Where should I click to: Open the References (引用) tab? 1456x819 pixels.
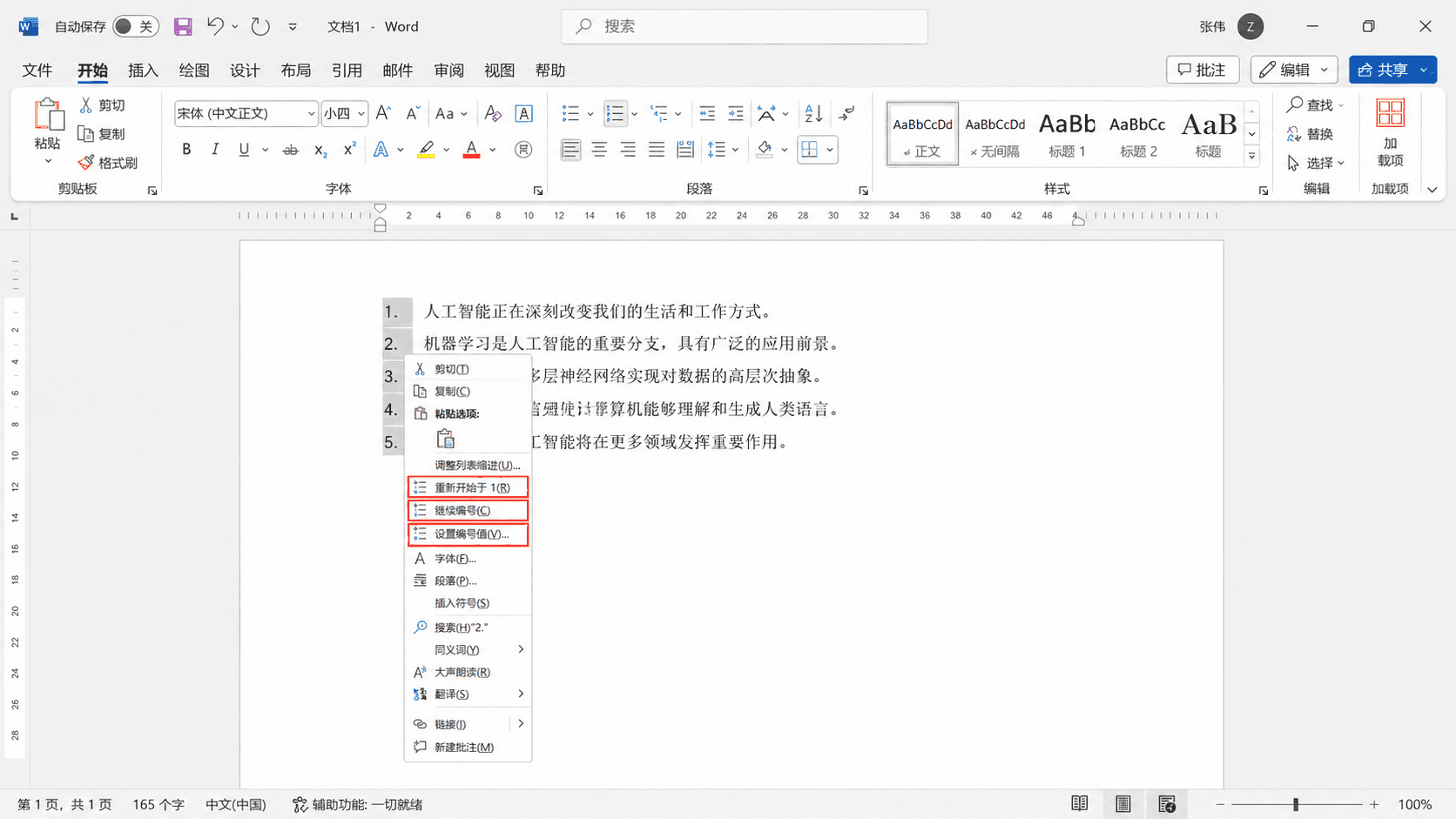(347, 70)
